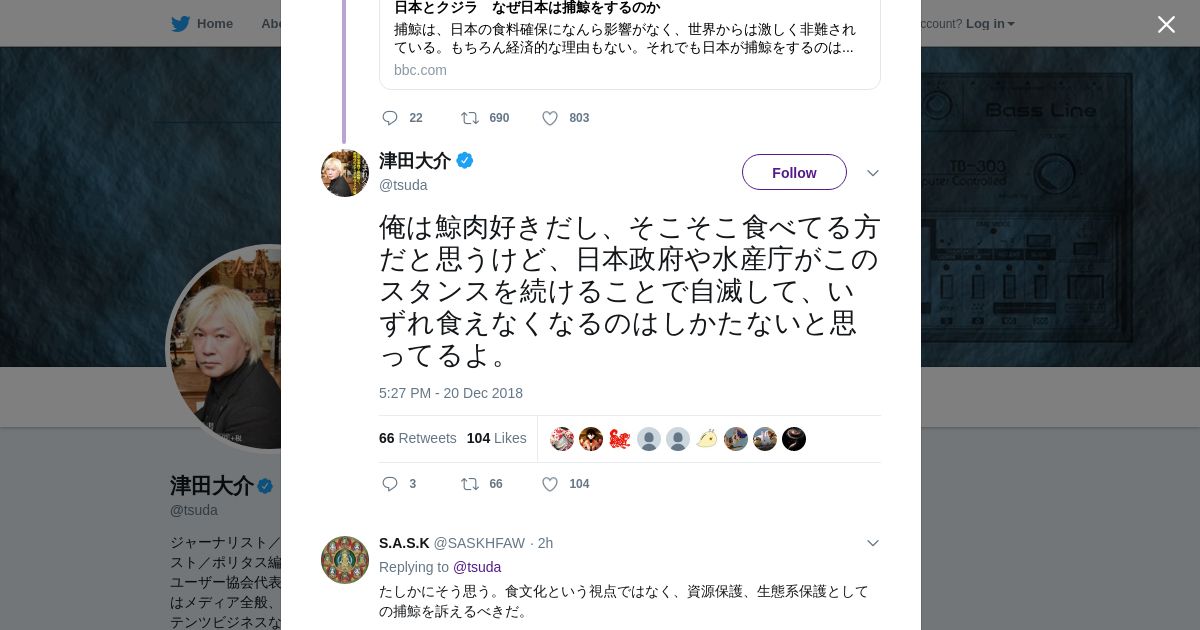Follow the @tsuda account
Viewport: 1200px width, 630px height.
click(794, 172)
